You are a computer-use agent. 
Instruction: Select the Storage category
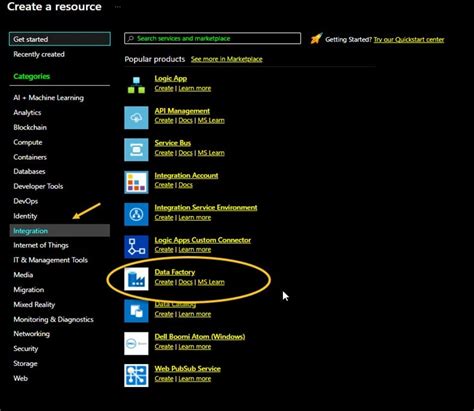click(25, 364)
